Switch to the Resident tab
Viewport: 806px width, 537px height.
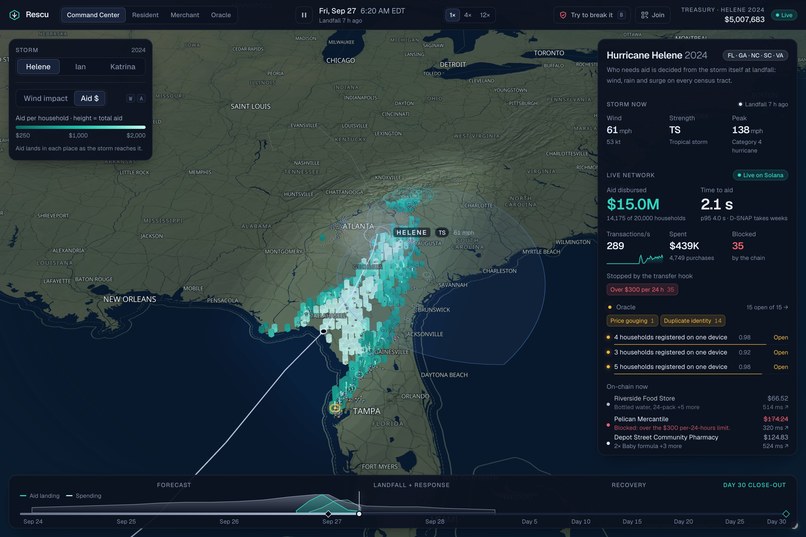tap(145, 15)
